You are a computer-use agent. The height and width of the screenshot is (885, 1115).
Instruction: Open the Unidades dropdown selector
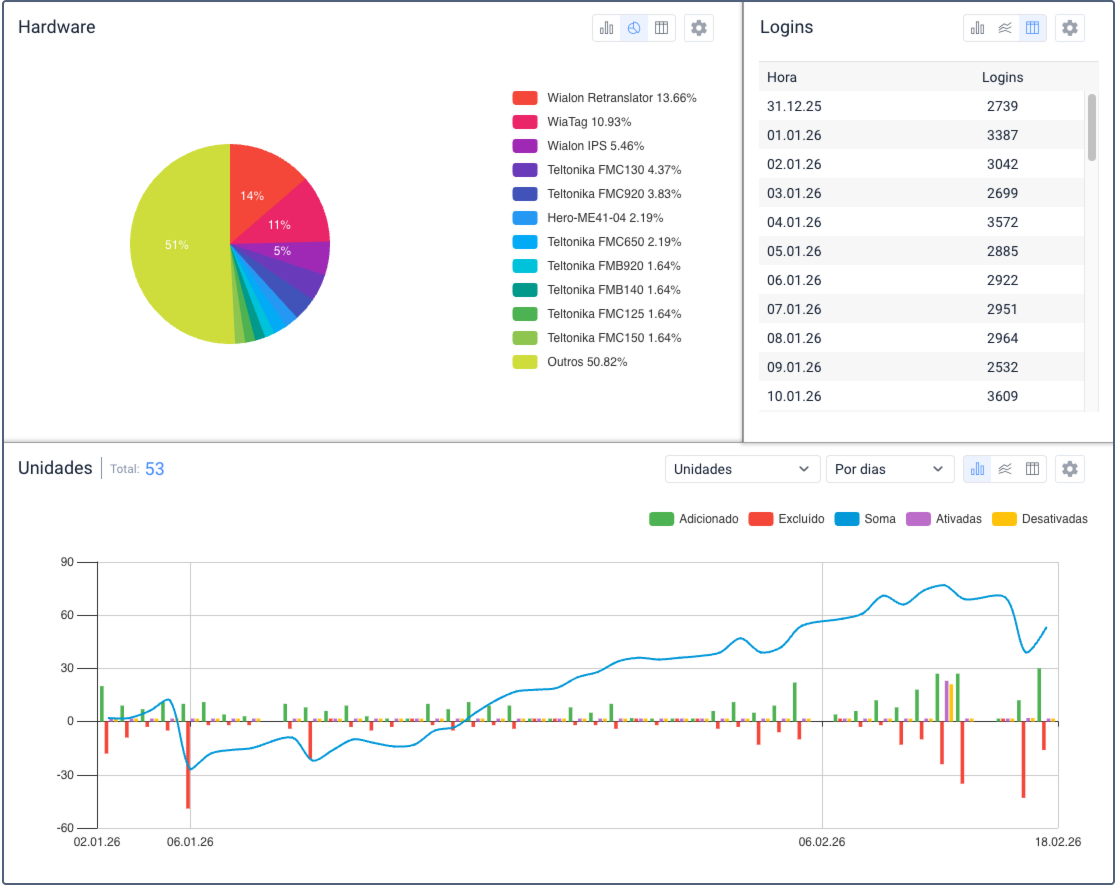741,469
